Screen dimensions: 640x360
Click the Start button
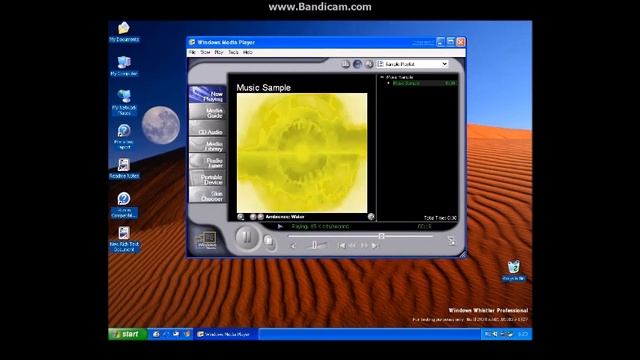pos(127,334)
